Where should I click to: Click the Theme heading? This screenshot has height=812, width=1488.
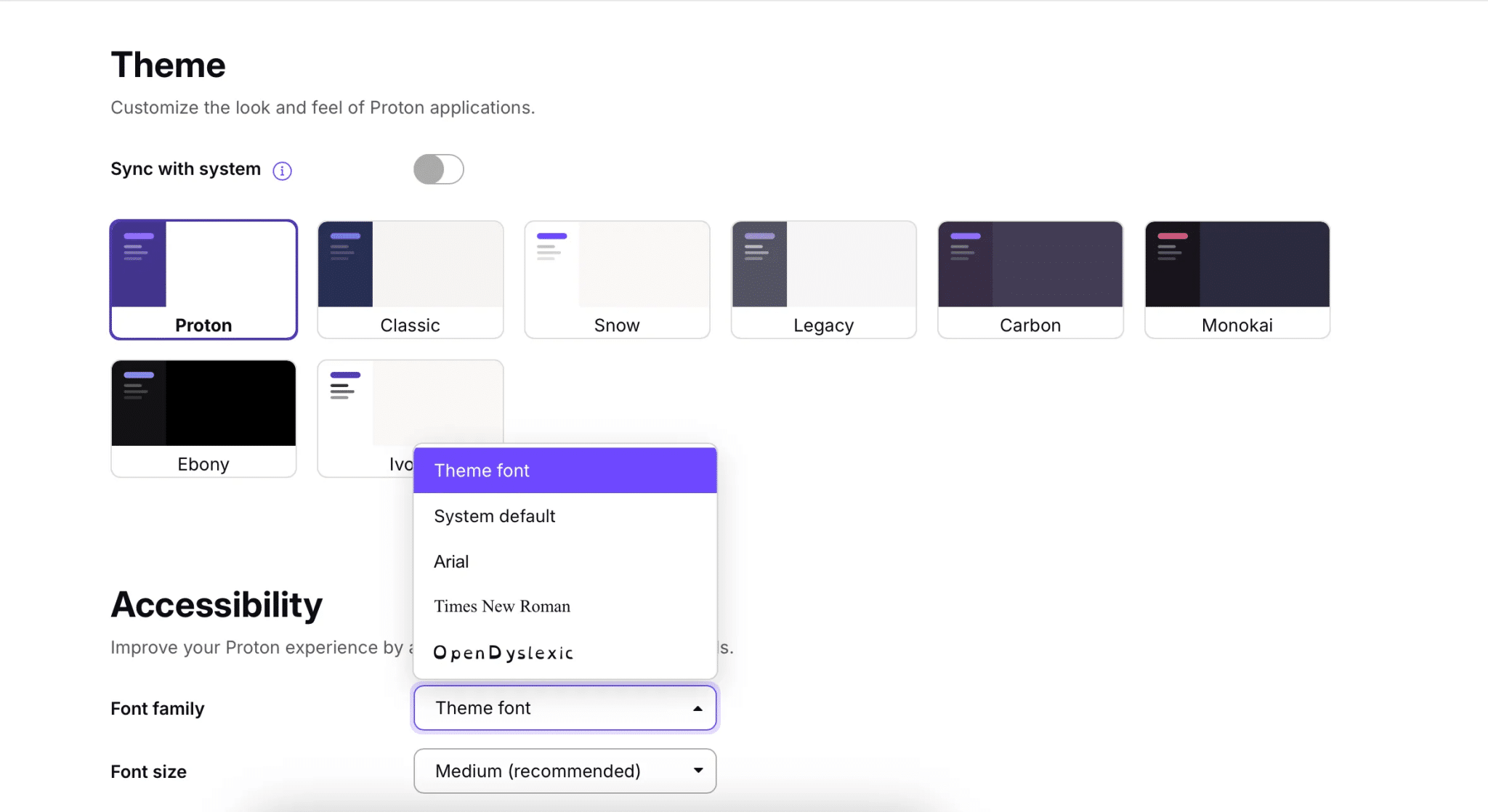[x=168, y=64]
